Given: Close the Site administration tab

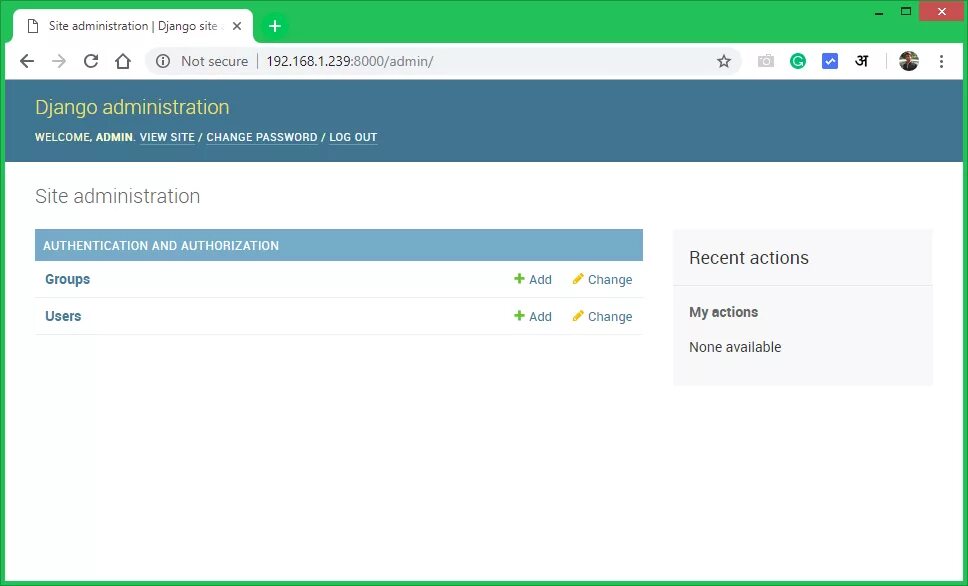Looking at the screenshot, I should pos(237,26).
